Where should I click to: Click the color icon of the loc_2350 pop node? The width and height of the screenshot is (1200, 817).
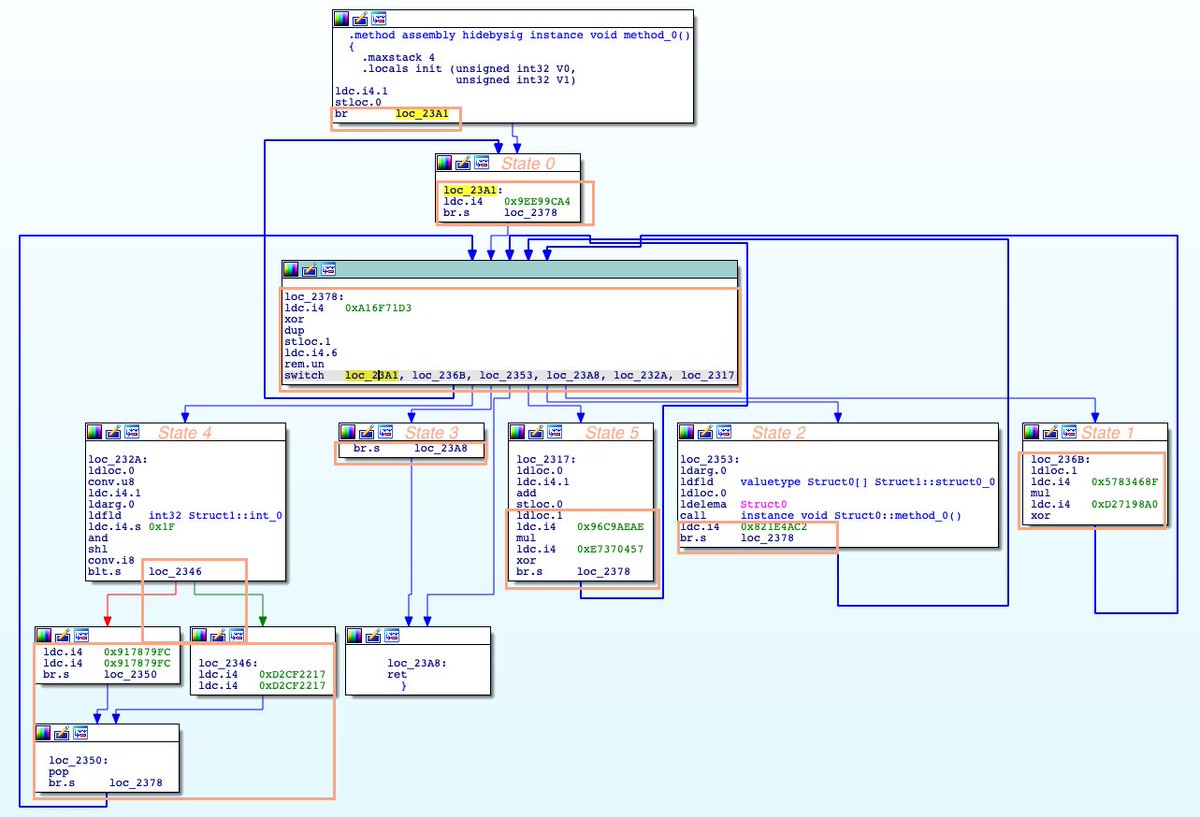click(x=44, y=733)
